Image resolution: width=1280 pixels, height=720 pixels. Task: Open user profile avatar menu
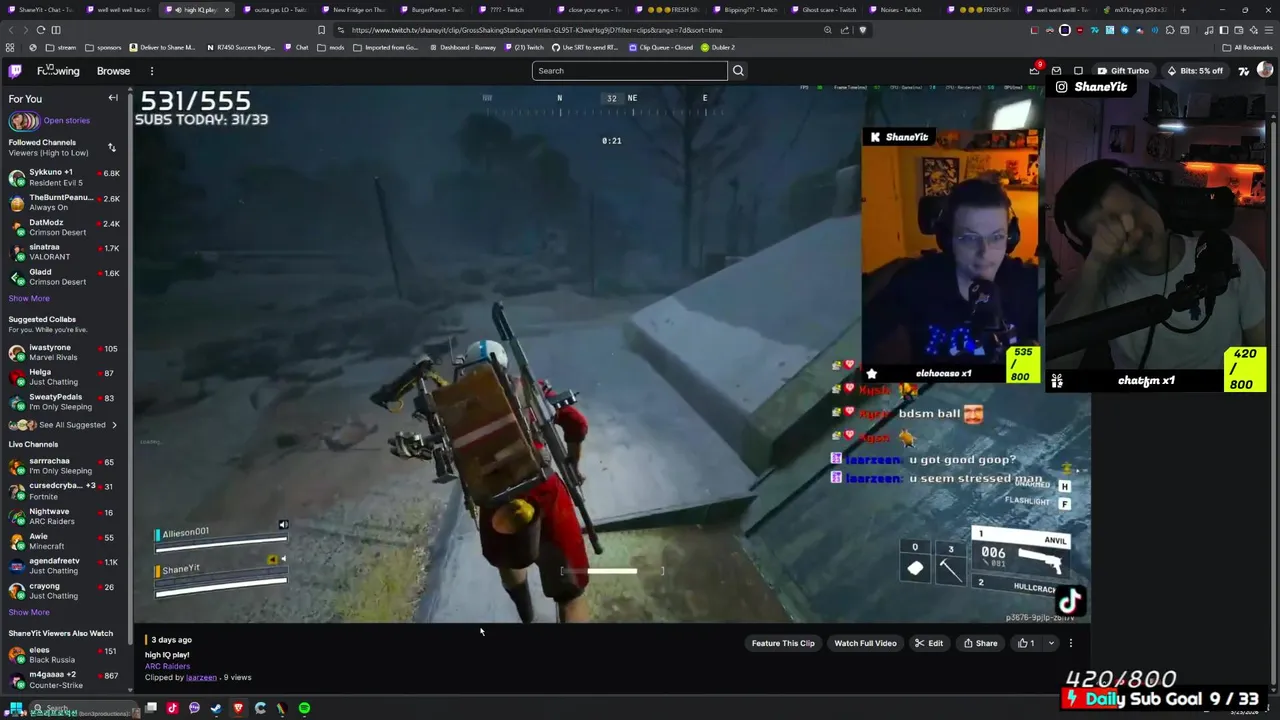point(1265,70)
